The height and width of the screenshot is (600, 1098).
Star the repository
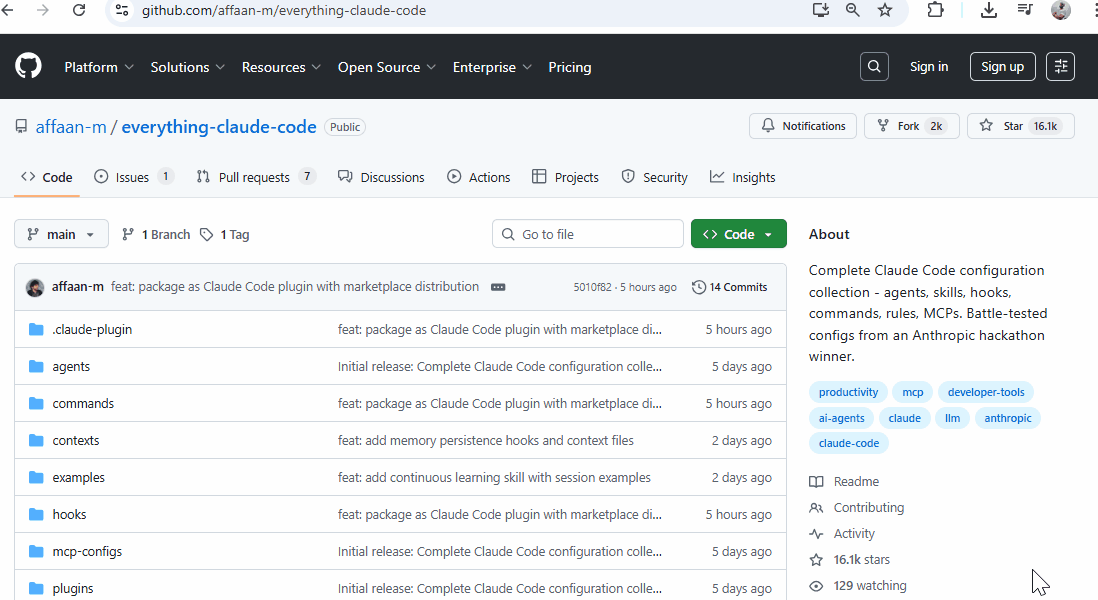1020,126
